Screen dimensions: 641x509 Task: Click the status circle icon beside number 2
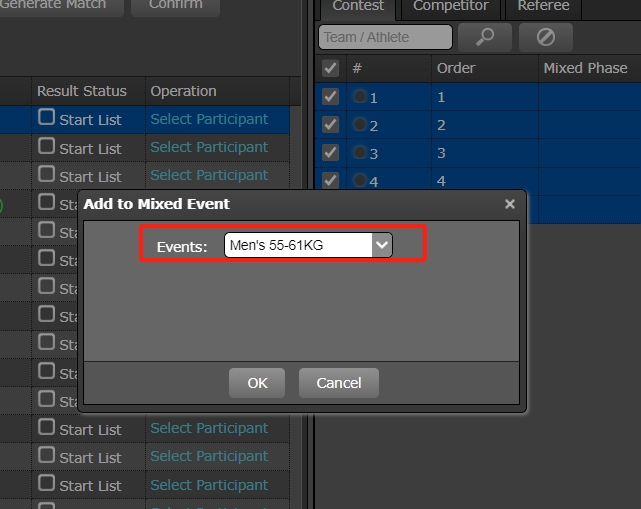click(x=360, y=125)
